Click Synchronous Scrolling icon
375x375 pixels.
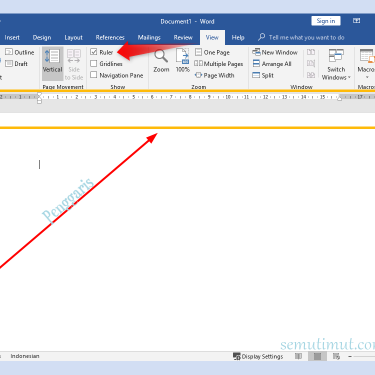(x=311, y=64)
